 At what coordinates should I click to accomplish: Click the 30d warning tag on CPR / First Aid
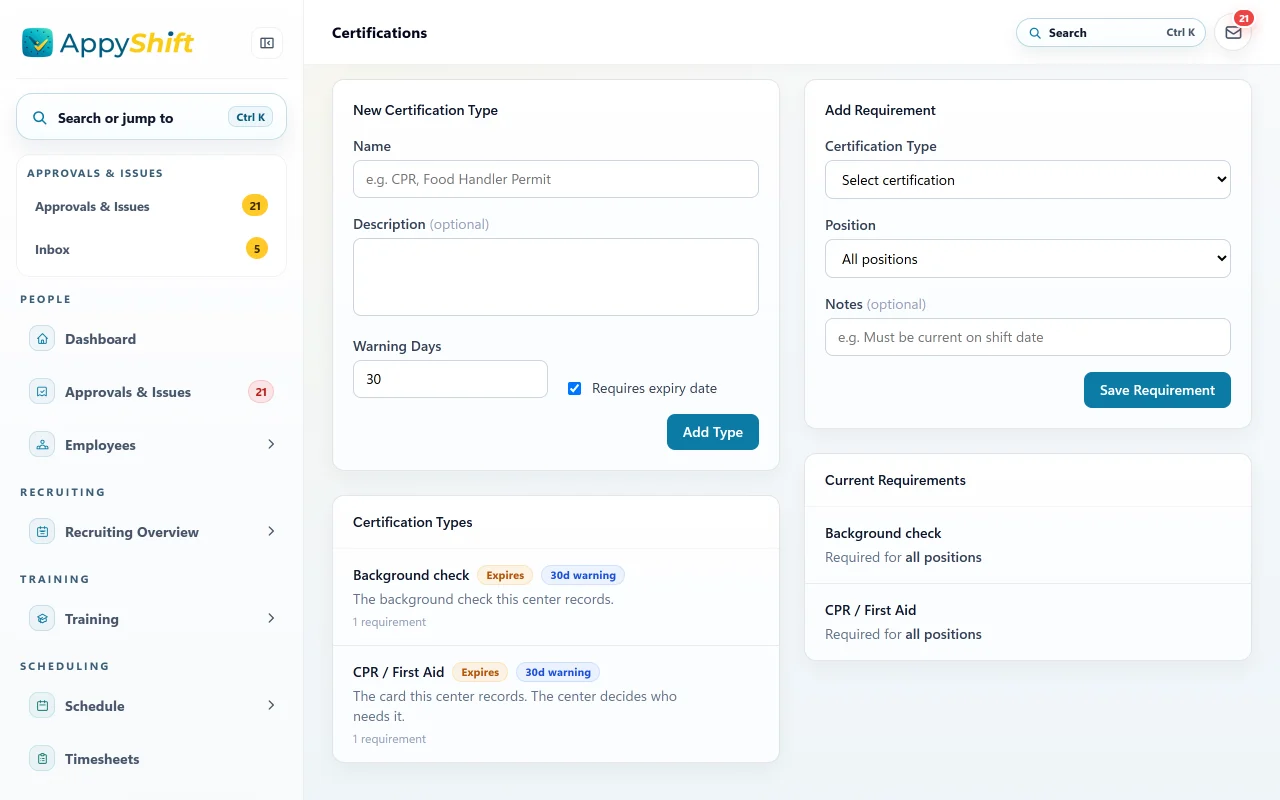pyautogui.click(x=558, y=672)
